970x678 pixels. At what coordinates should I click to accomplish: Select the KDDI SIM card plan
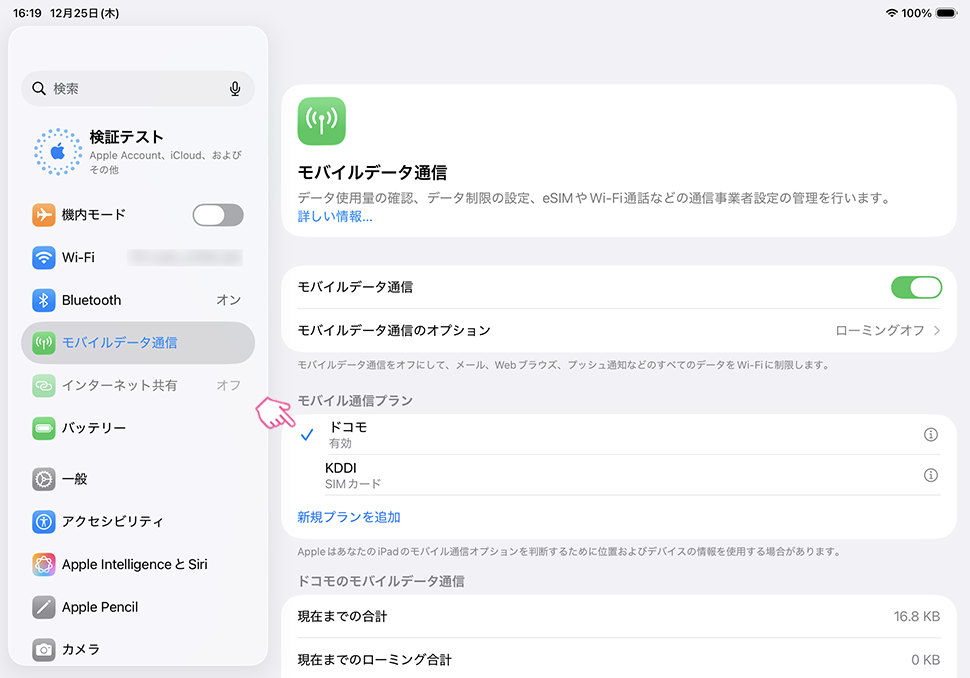point(600,475)
